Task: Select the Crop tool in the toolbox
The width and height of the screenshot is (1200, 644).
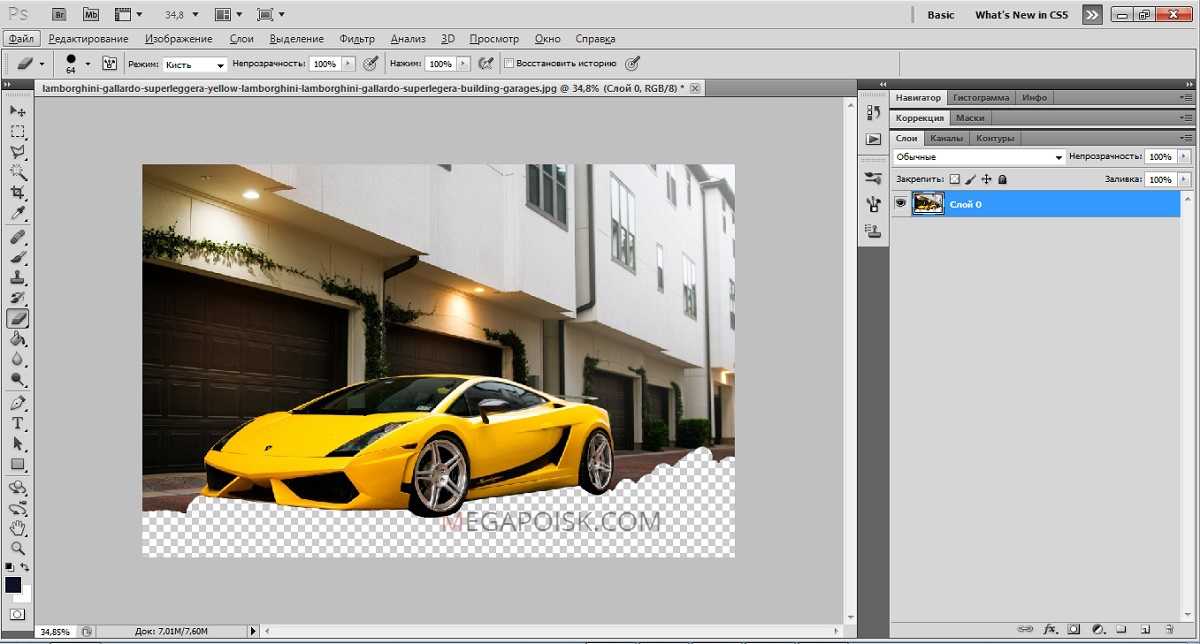Action: 18,193
